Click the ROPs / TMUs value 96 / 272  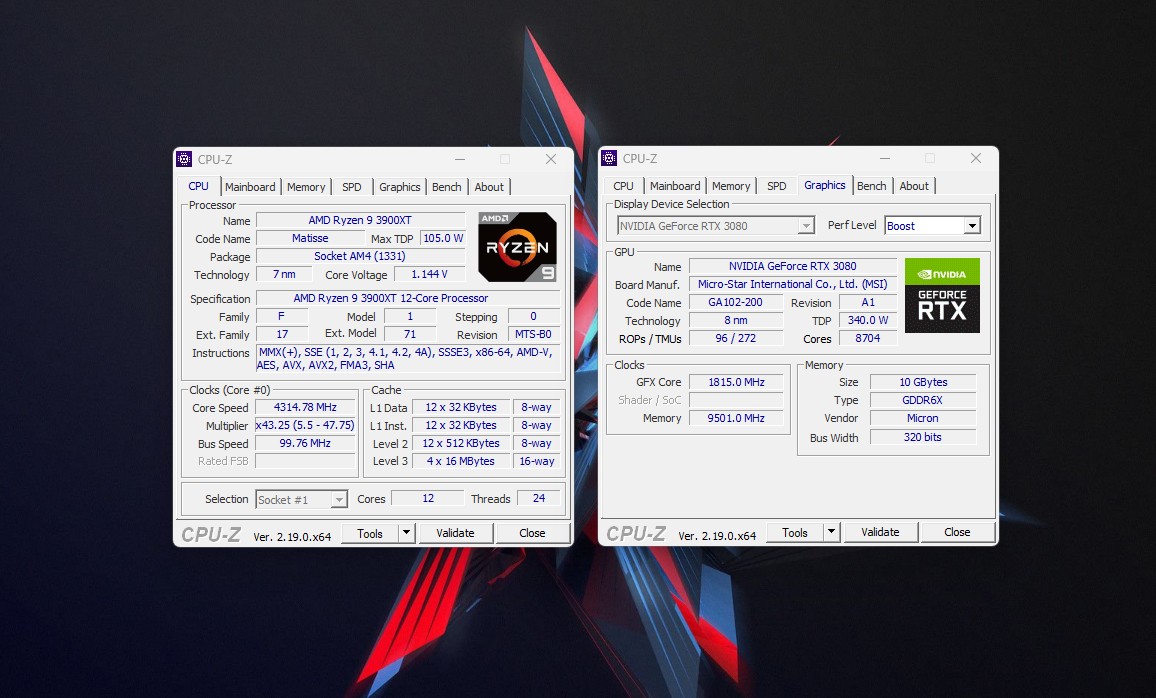click(735, 338)
